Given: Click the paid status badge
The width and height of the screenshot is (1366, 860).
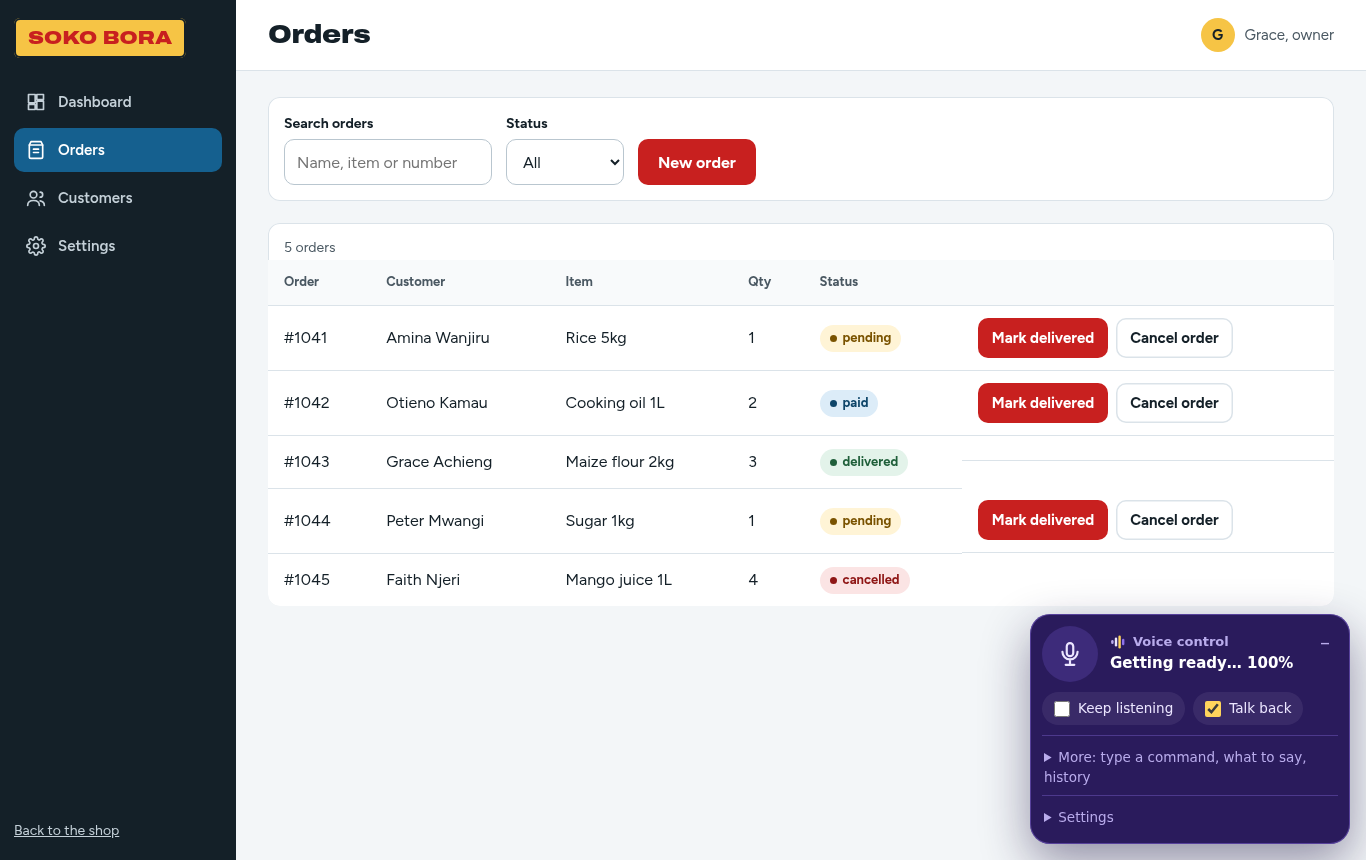Looking at the screenshot, I should (x=849, y=403).
